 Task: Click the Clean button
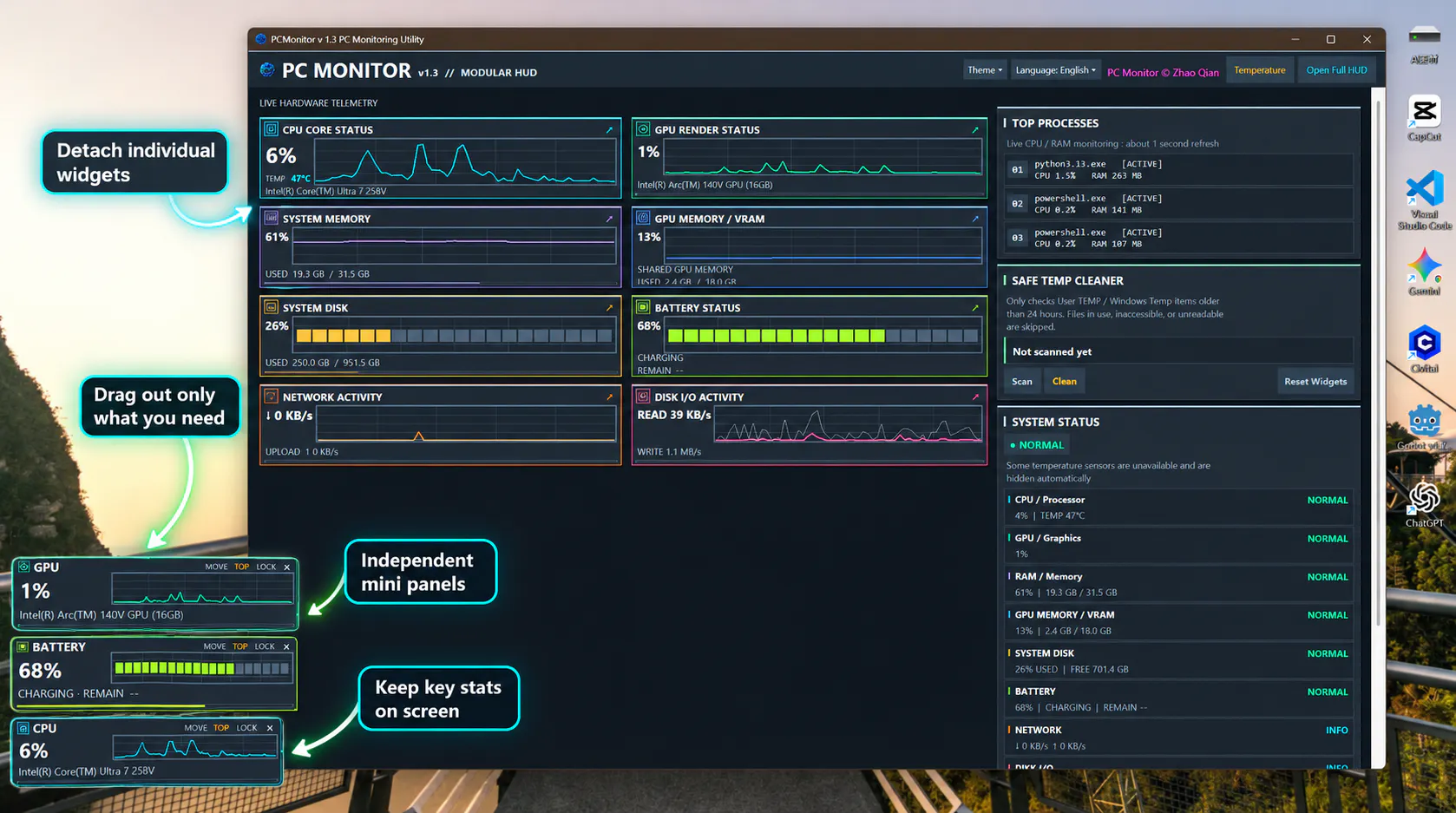(x=1065, y=382)
